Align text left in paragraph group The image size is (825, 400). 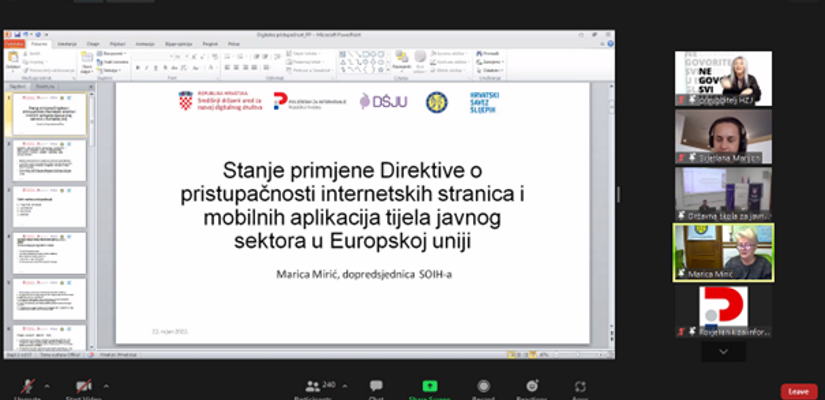point(228,68)
